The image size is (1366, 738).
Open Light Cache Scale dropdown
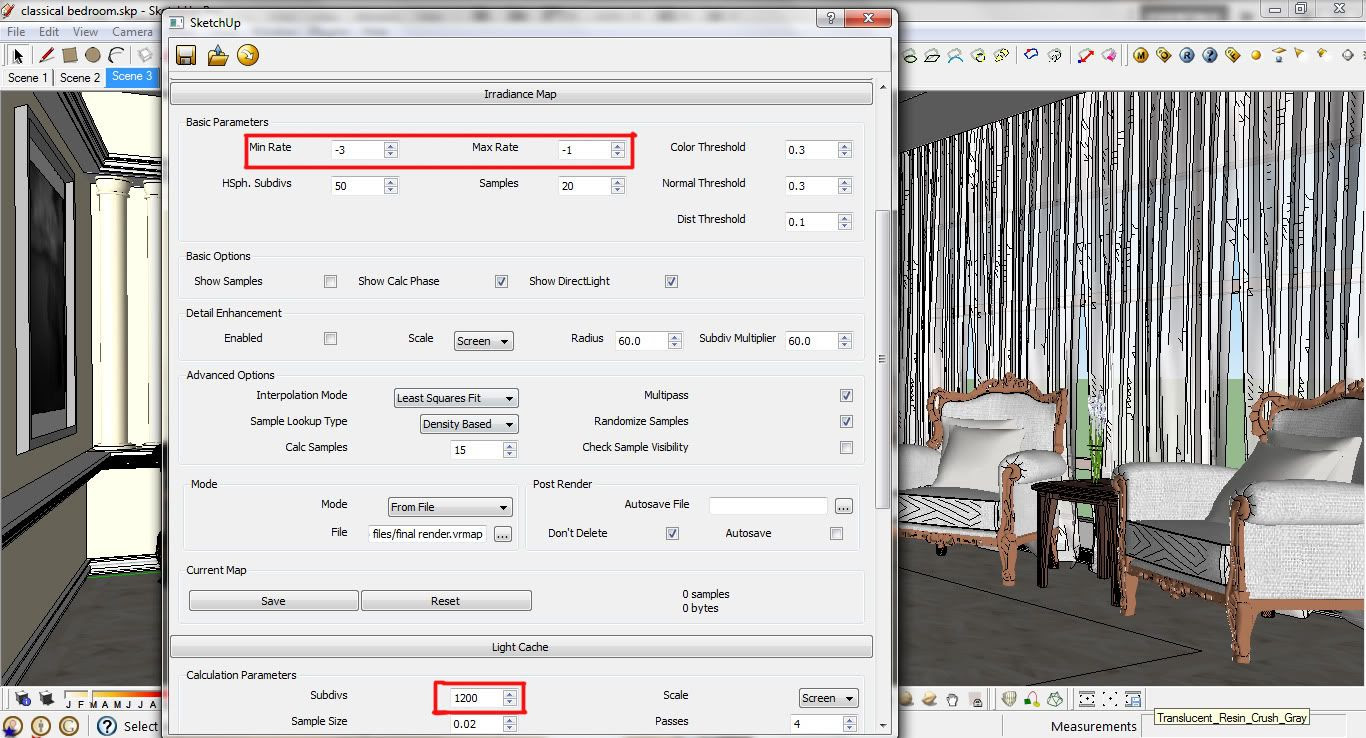point(829,698)
